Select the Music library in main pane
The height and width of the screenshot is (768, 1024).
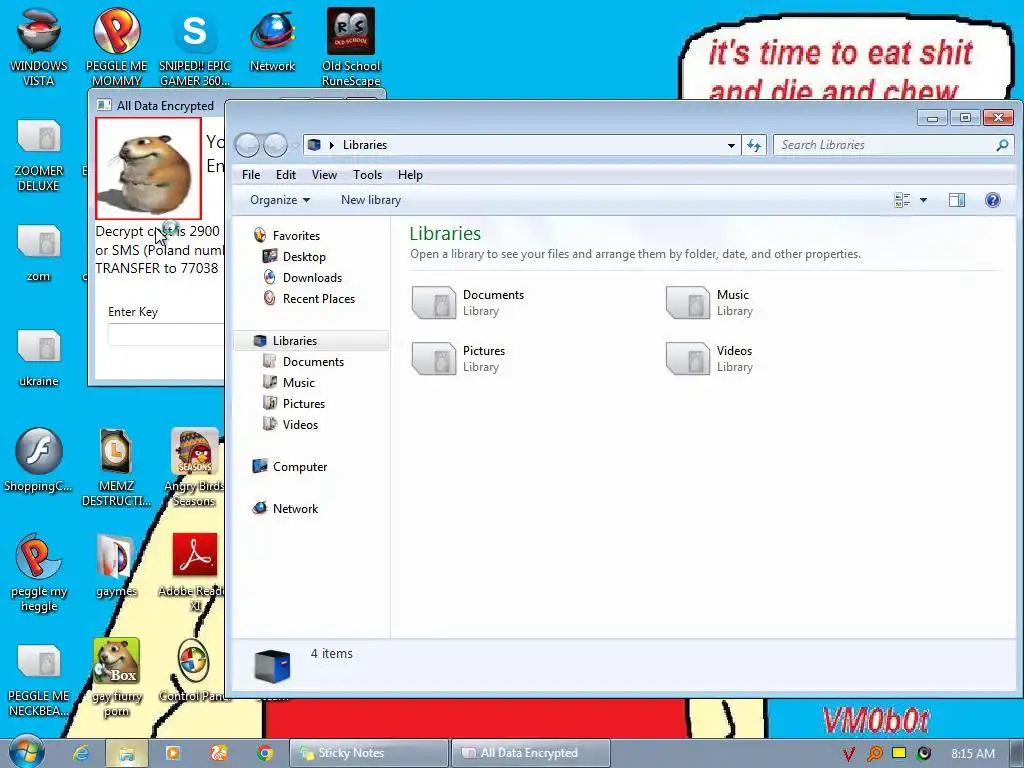[x=709, y=303]
